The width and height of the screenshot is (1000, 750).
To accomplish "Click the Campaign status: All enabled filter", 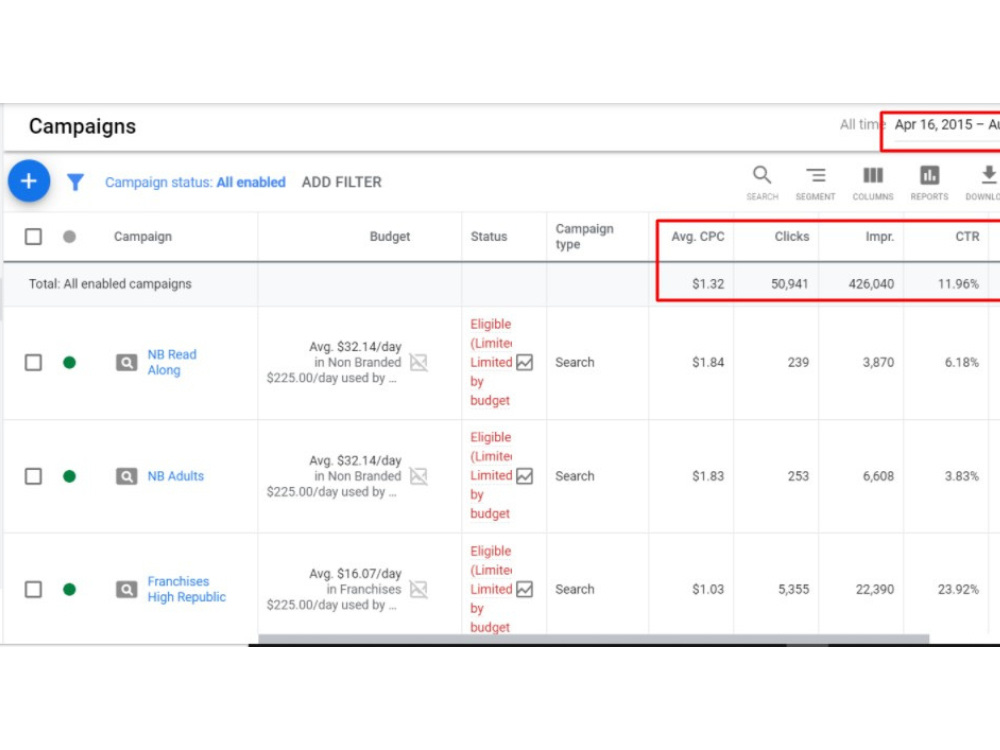I will tap(195, 182).
